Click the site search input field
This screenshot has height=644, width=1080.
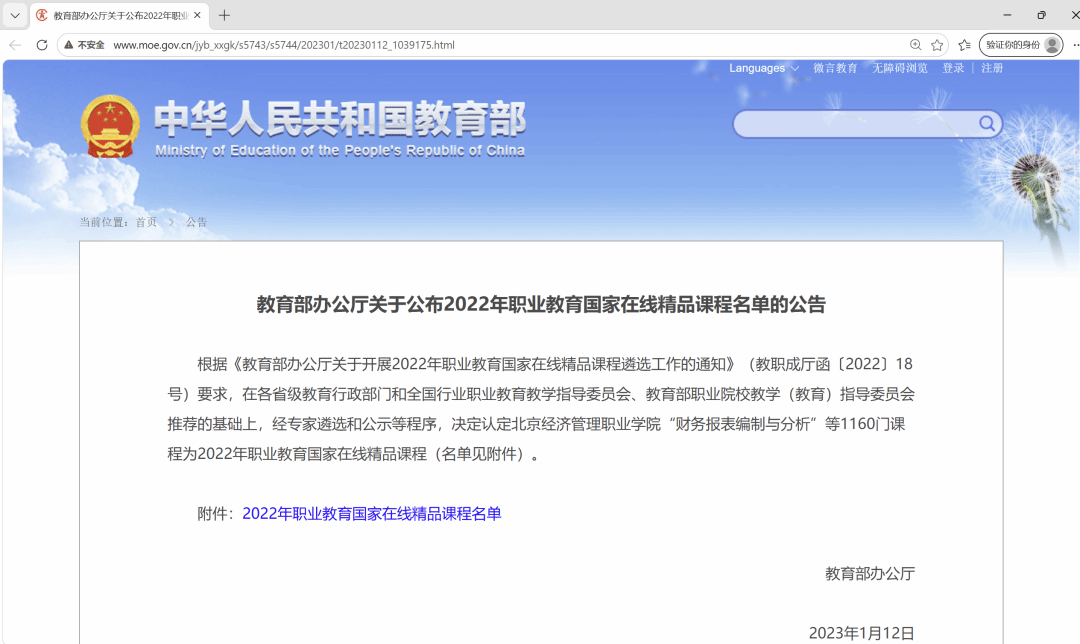coord(854,124)
